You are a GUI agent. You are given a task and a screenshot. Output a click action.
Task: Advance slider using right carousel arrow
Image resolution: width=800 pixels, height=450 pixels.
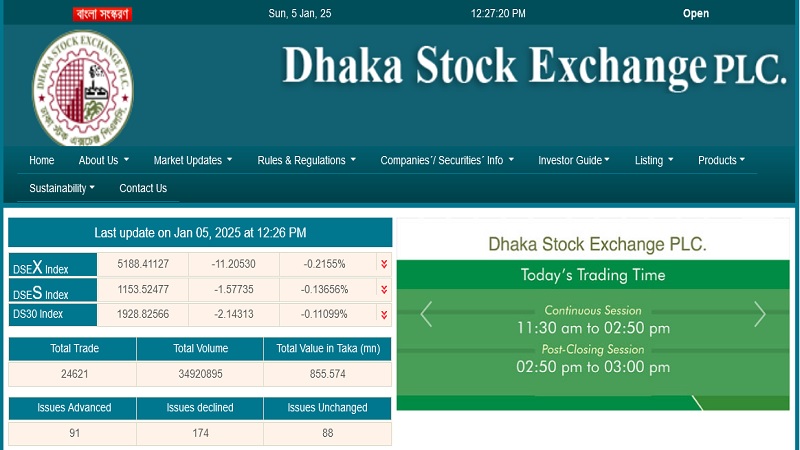point(759,314)
